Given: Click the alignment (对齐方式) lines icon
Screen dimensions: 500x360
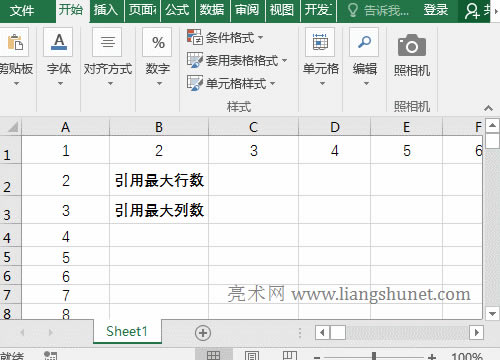Looking at the screenshot, I should (x=107, y=42).
